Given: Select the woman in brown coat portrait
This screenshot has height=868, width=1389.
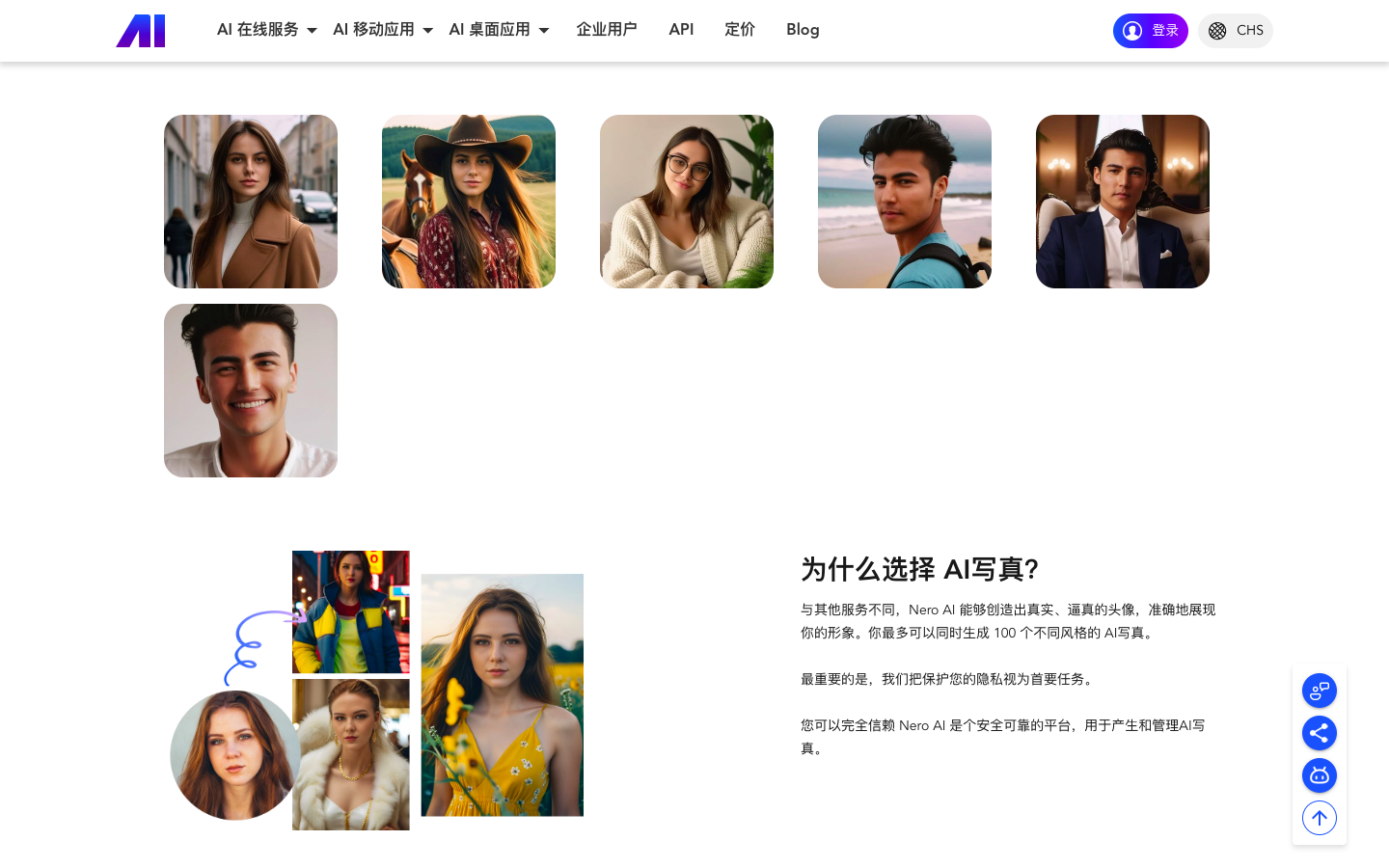Looking at the screenshot, I should [x=251, y=202].
